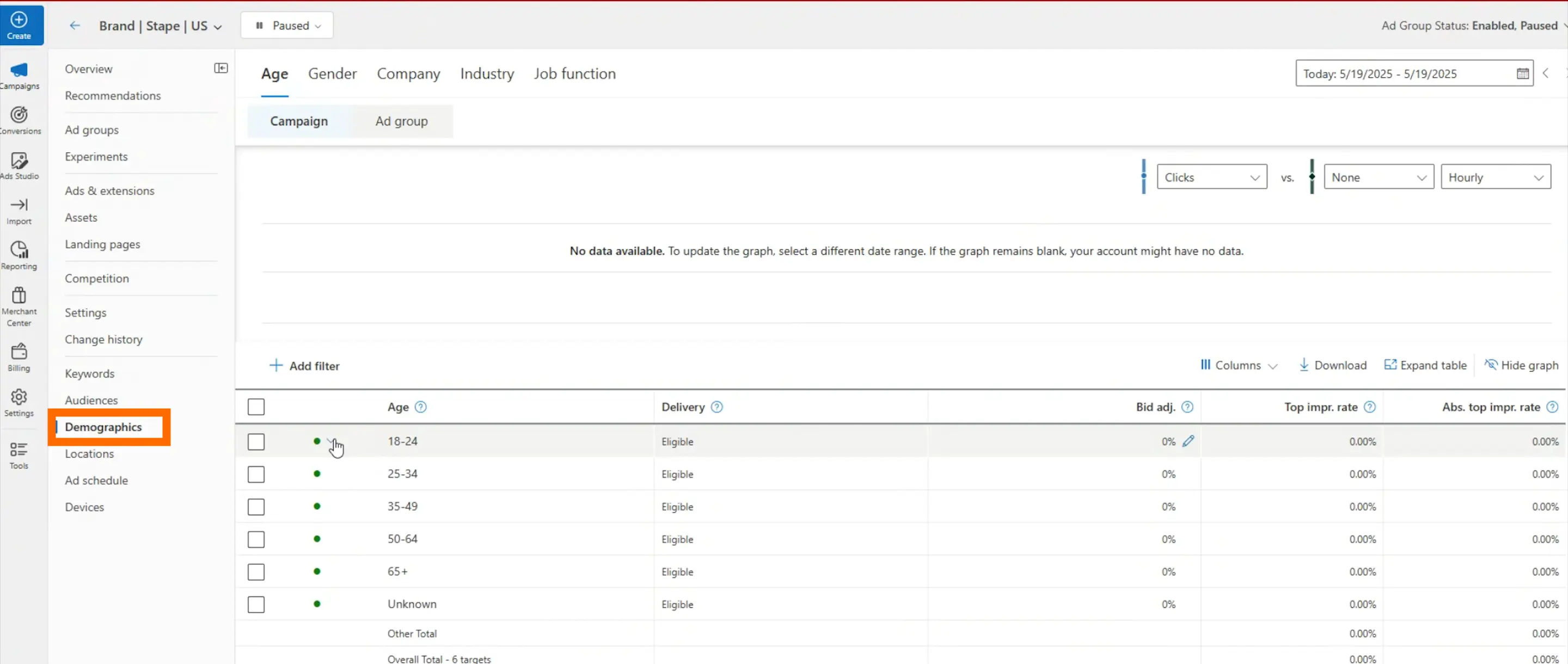Open Change history in the side menu

tap(103, 339)
